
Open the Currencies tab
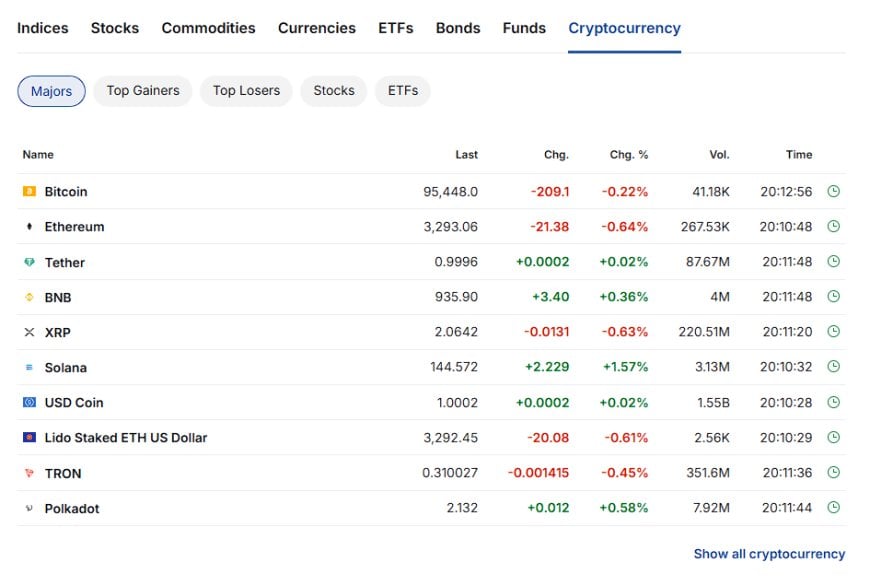pyautogui.click(x=317, y=28)
